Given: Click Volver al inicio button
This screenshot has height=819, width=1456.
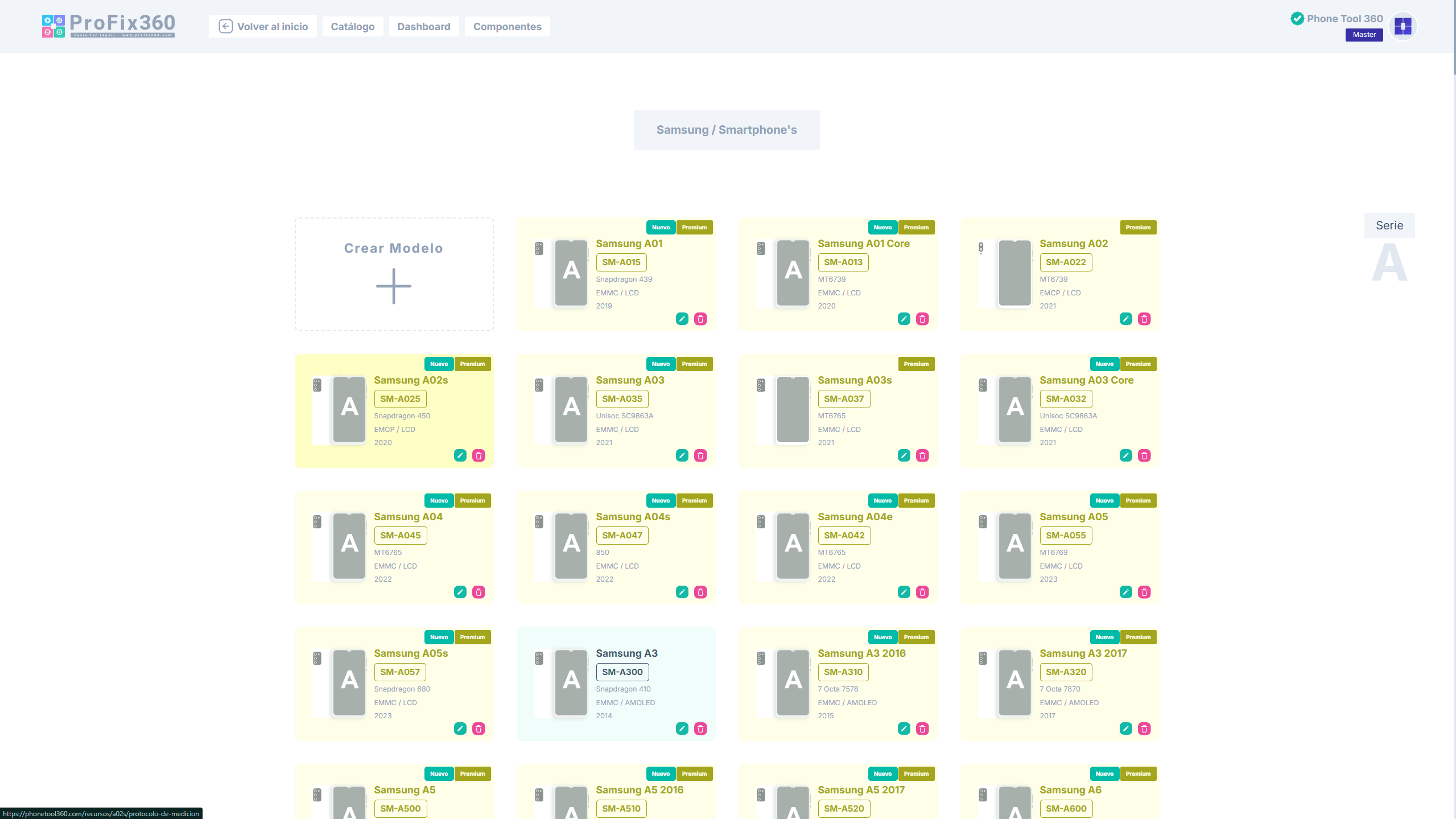Looking at the screenshot, I should click(x=262, y=27).
